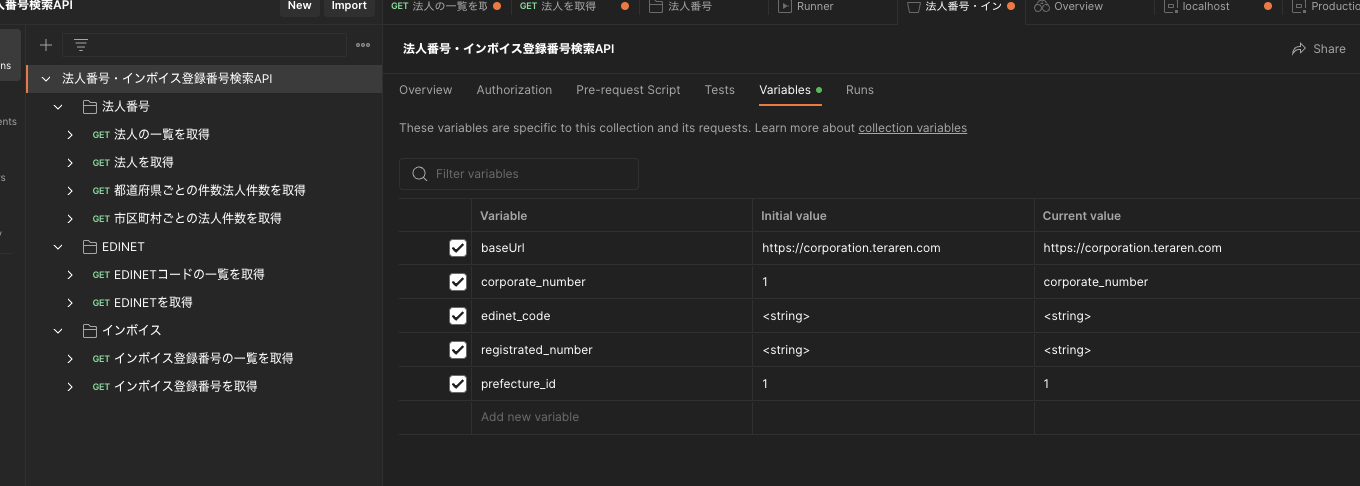1360x486 pixels.
Task: Click the plus icon to create new collection
Action: (45, 45)
